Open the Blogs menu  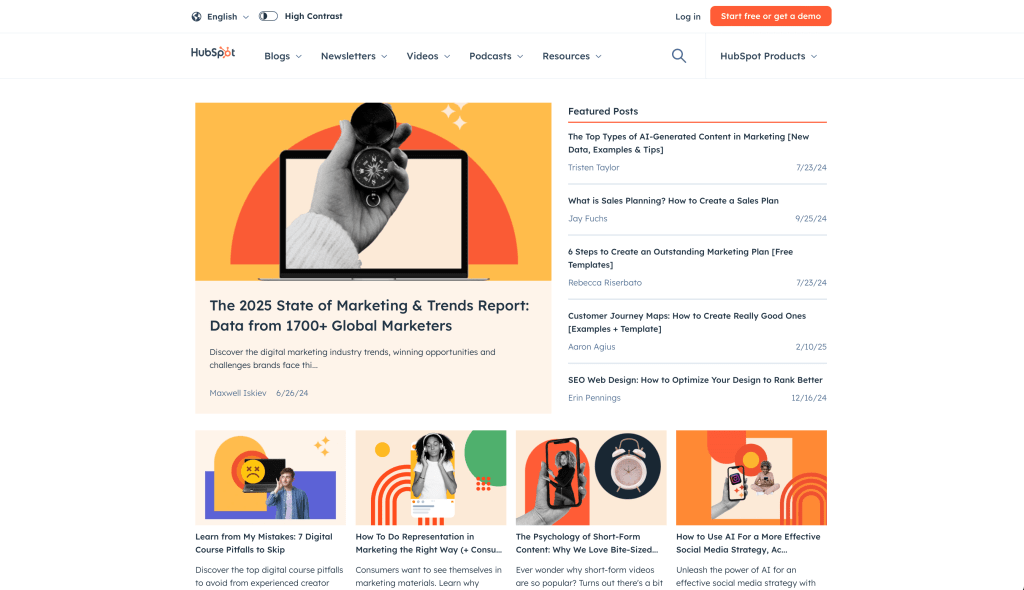coord(283,56)
